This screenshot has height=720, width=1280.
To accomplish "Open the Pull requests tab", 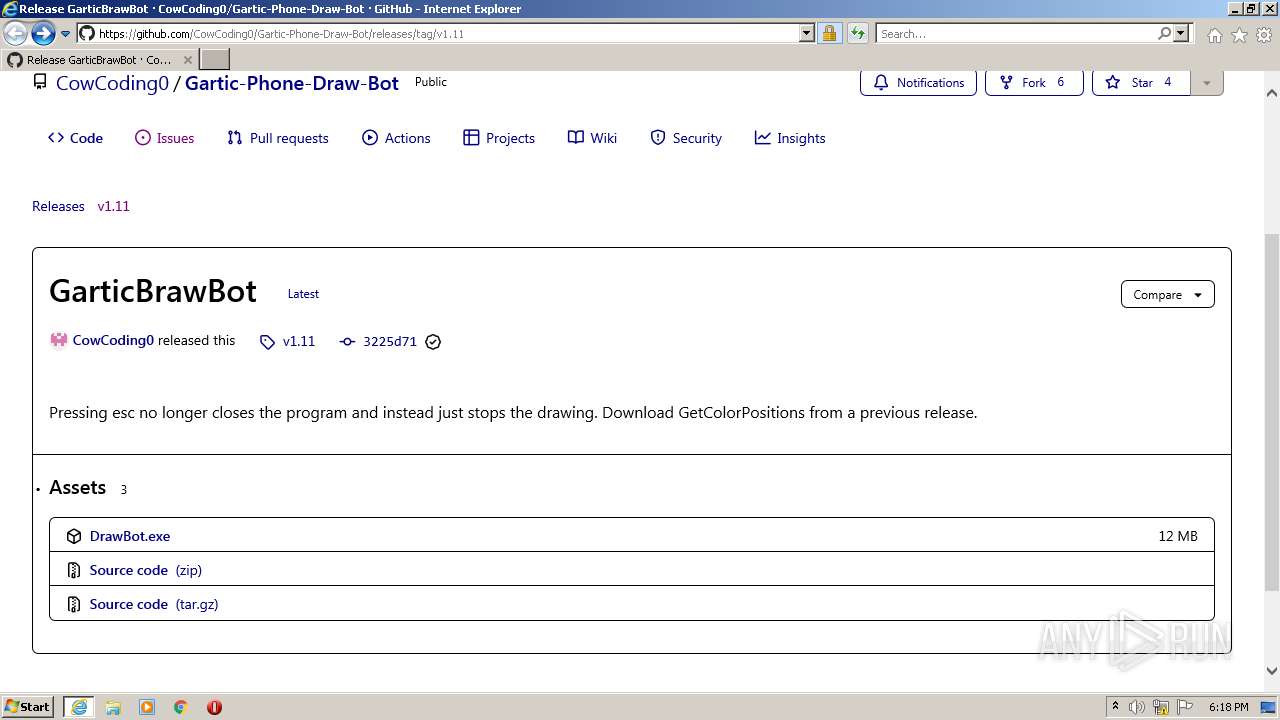I will pyautogui.click(x=278, y=138).
